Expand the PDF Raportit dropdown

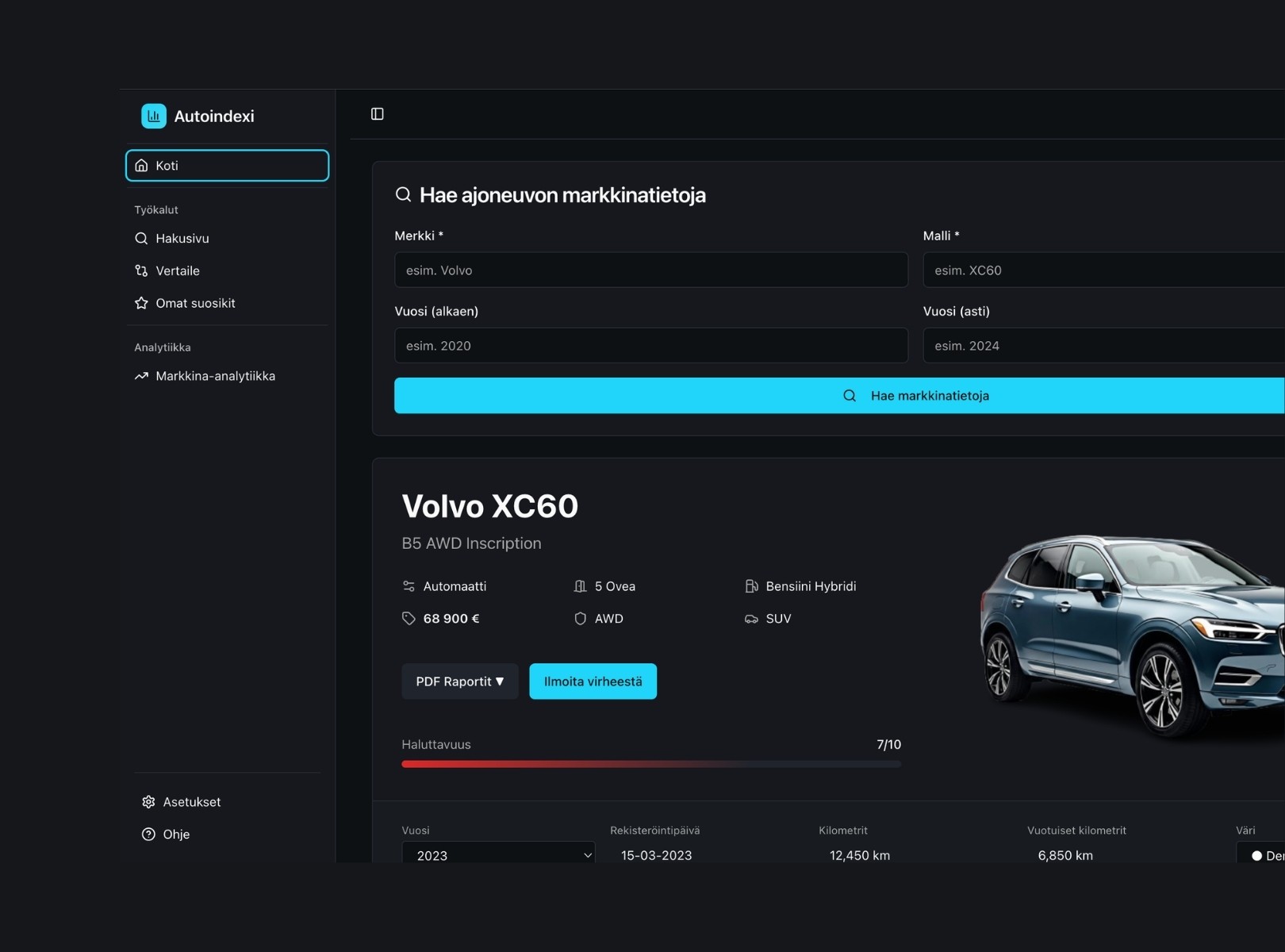tap(460, 681)
